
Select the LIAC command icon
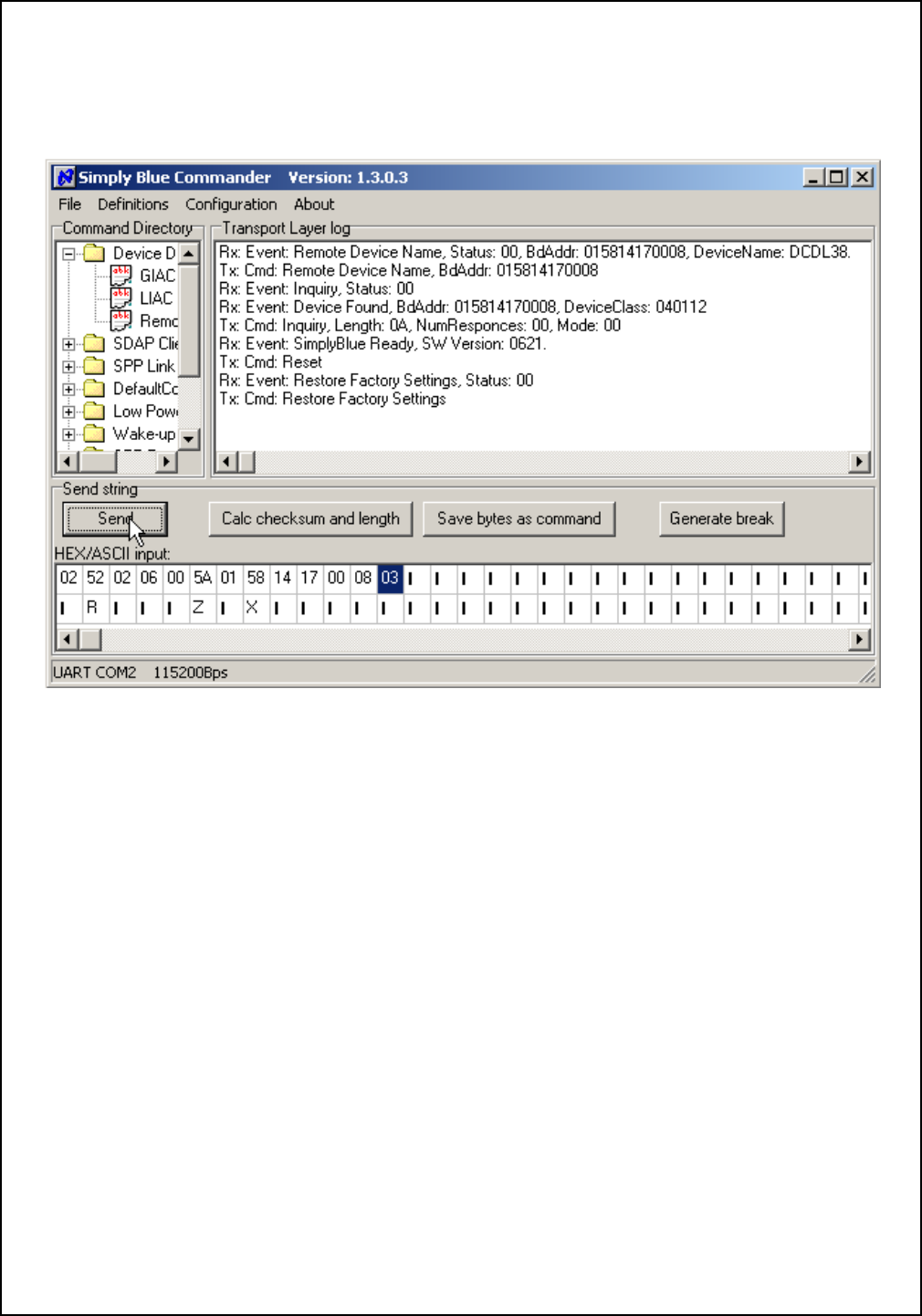click(121, 298)
